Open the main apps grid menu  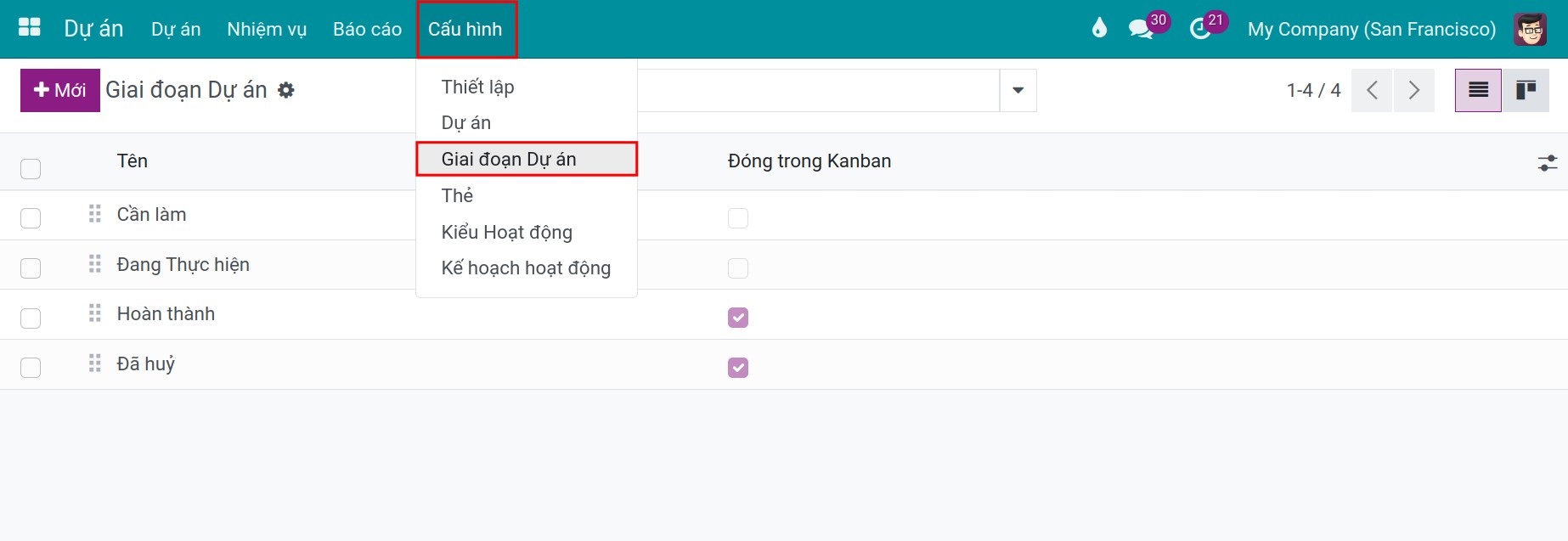(30, 28)
